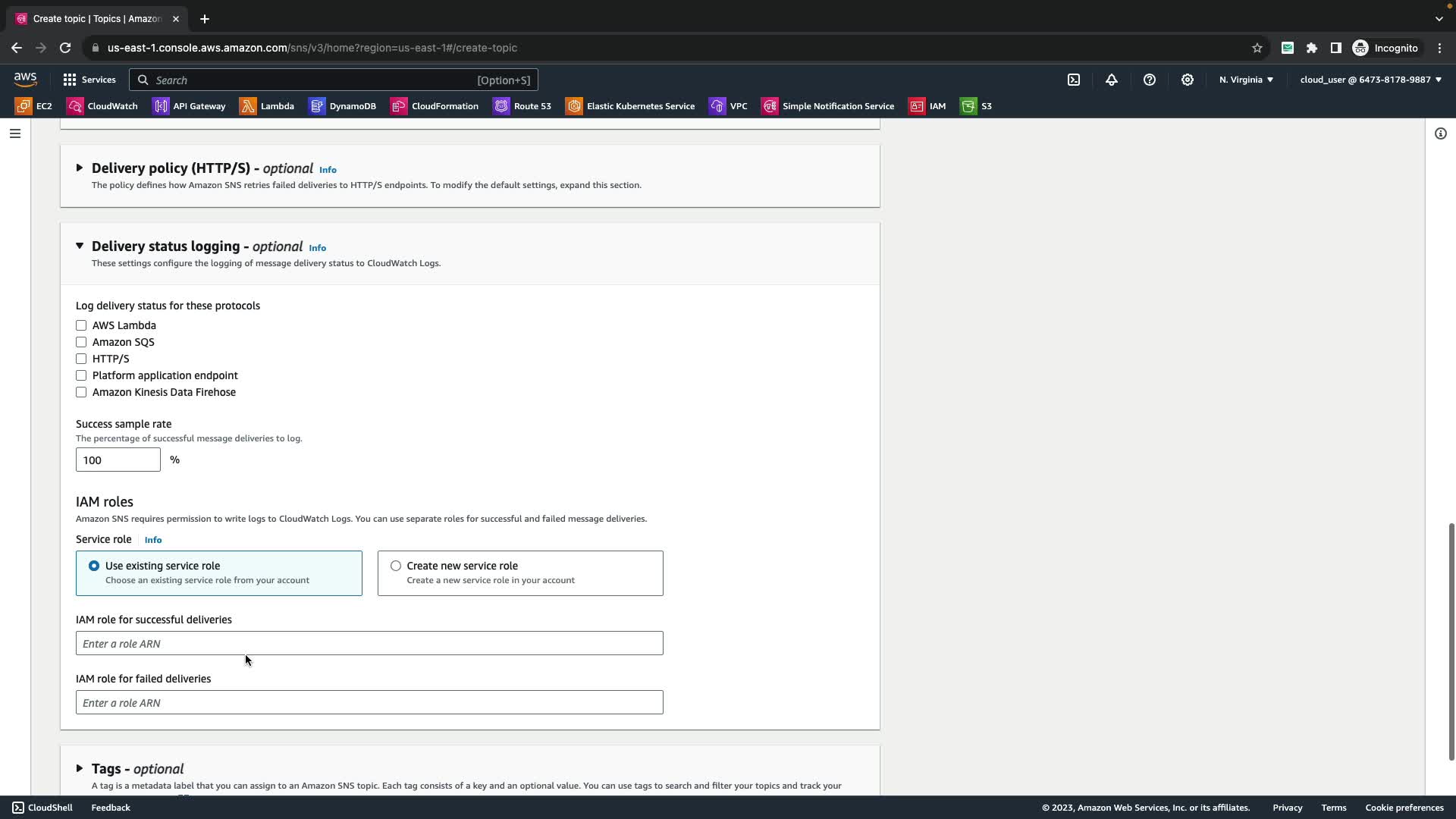1456x819 pixels.
Task: Open the N. Virginia region dropdown
Action: pos(1246,80)
